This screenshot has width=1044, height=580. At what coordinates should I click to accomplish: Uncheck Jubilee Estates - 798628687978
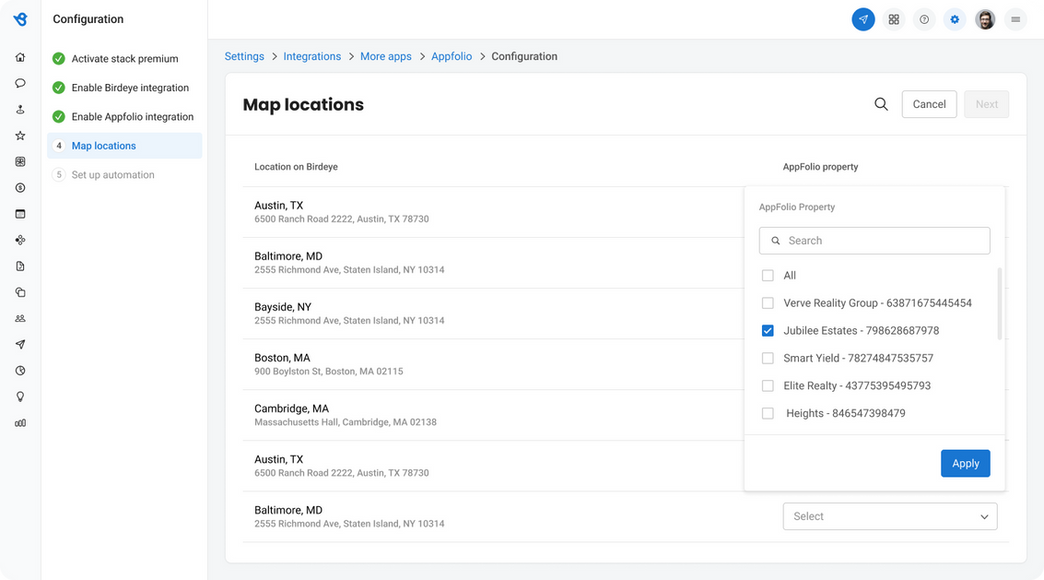tap(768, 330)
